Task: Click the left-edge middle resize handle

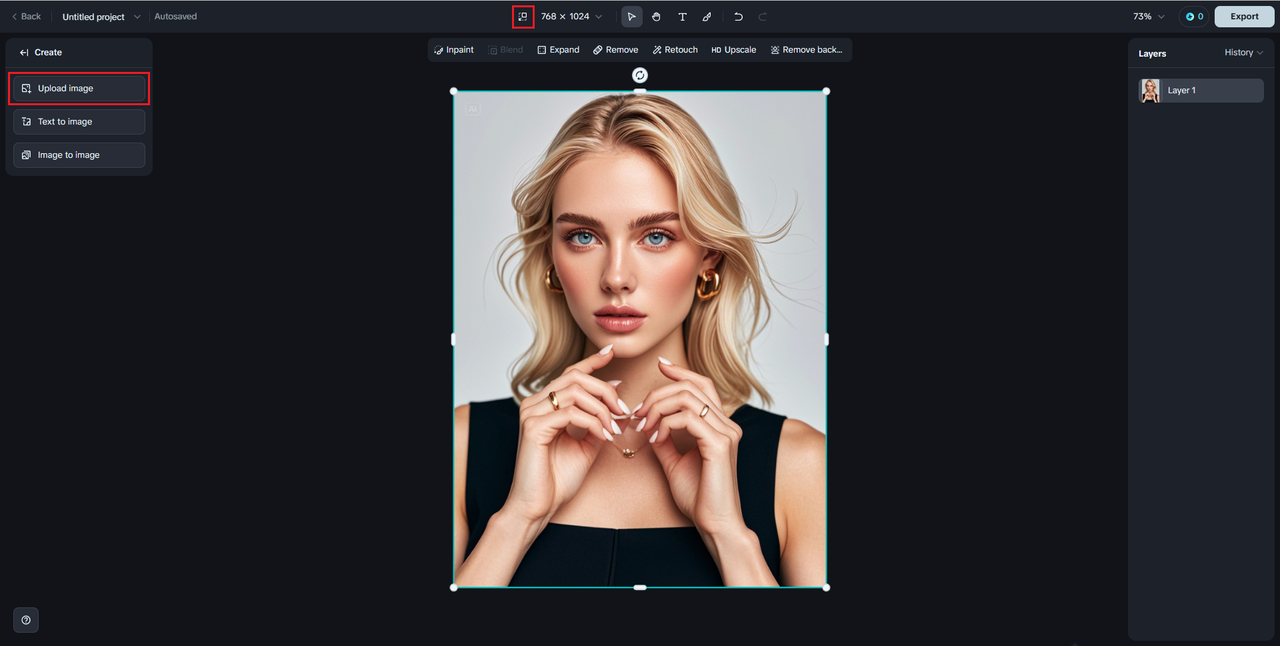Action: click(454, 339)
